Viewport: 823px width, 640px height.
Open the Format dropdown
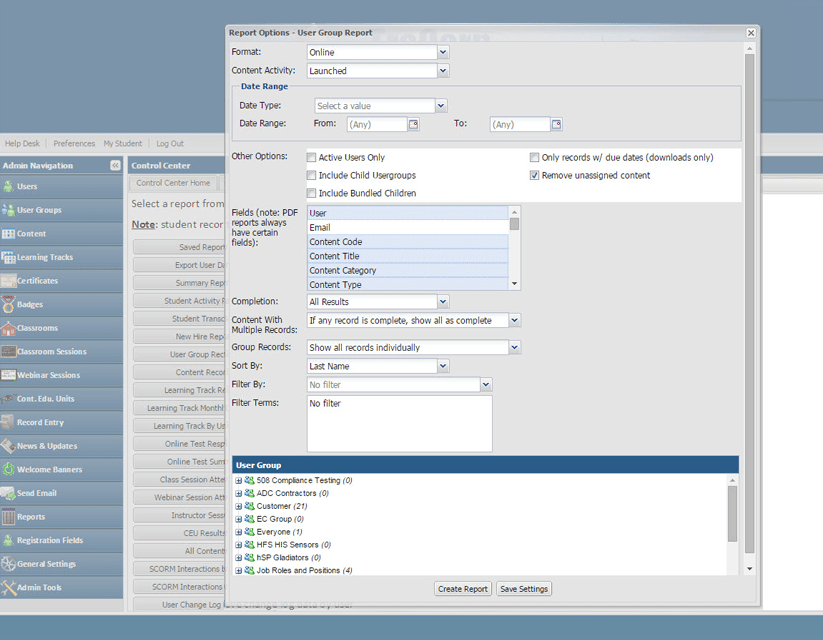[443, 52]
